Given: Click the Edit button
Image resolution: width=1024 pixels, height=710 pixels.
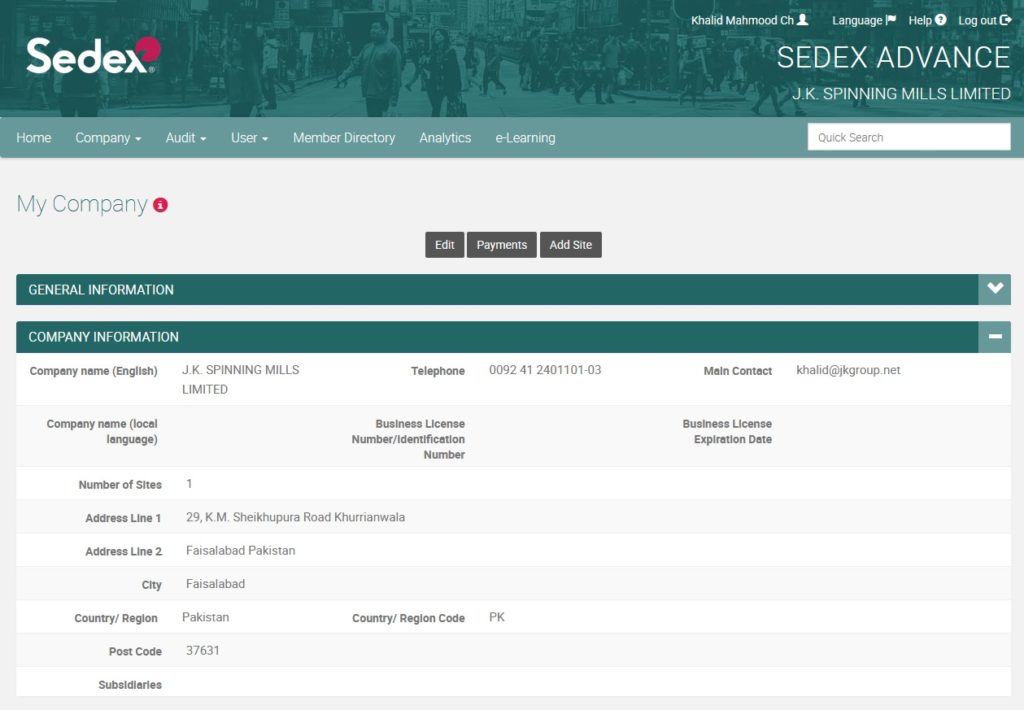Looking at the screenshot, I should point(444,245).
